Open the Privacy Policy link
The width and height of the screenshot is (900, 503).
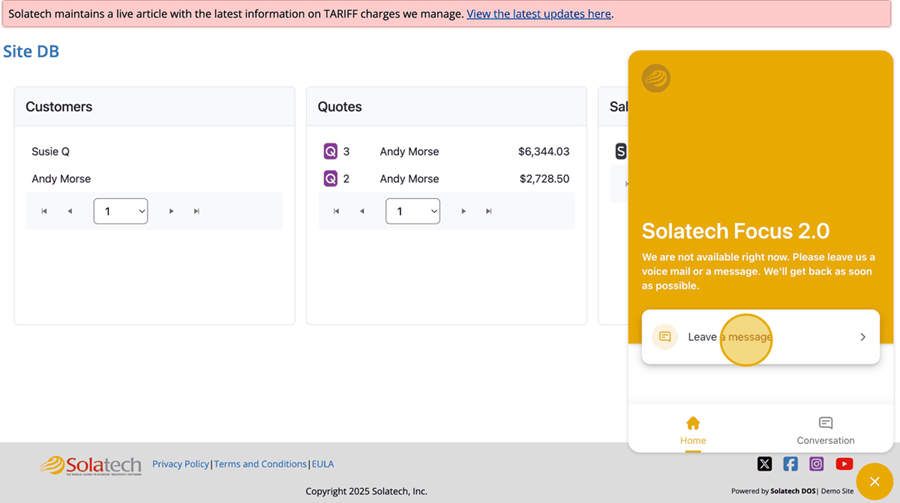(x=180, y=464)
